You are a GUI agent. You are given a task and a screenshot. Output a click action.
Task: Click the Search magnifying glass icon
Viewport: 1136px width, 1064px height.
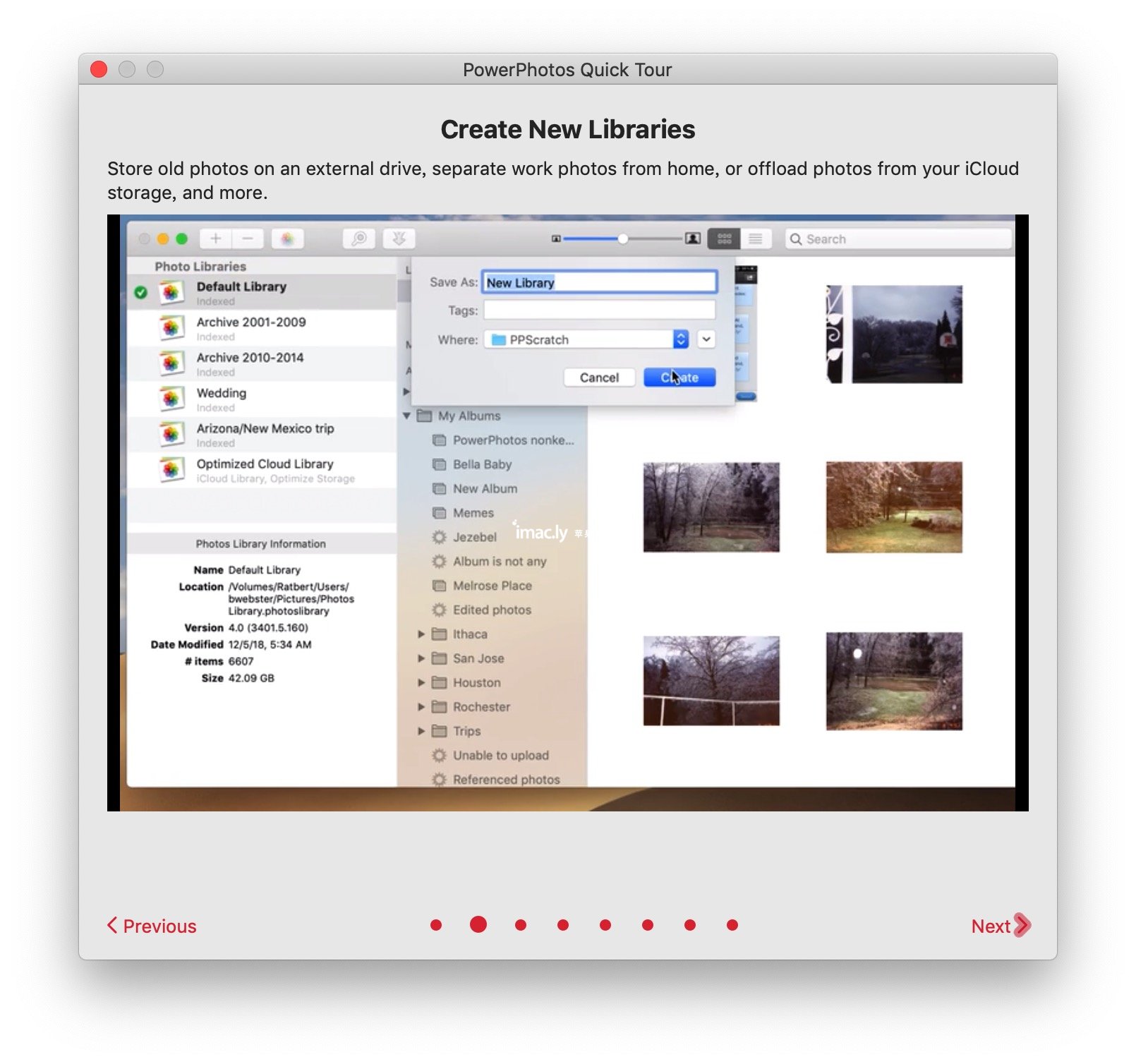[x=796, y=239]
